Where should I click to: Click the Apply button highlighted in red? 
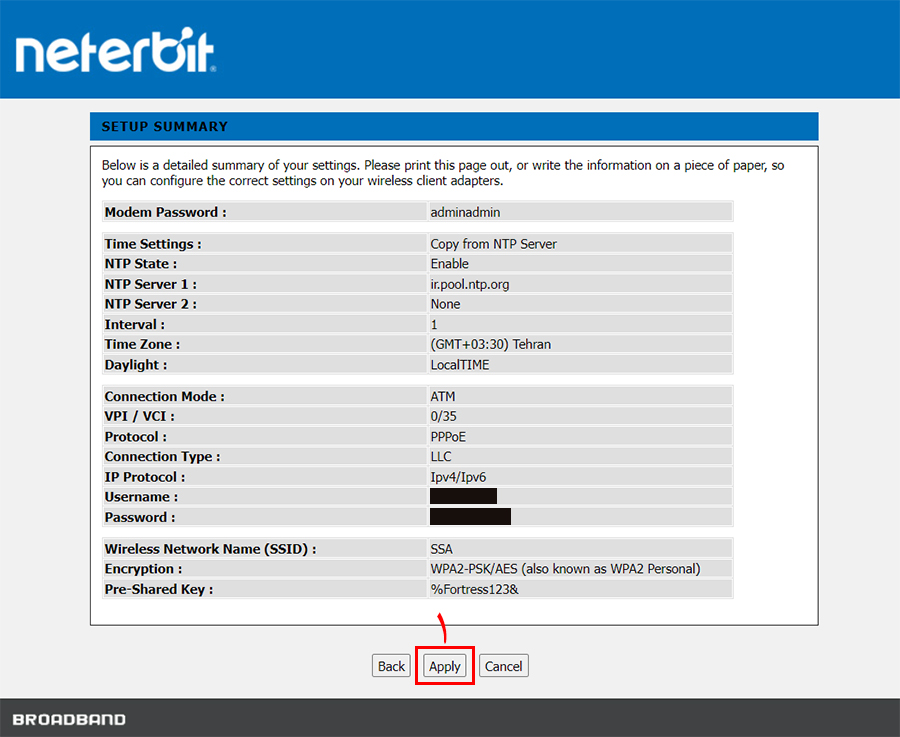click(444, 665)
